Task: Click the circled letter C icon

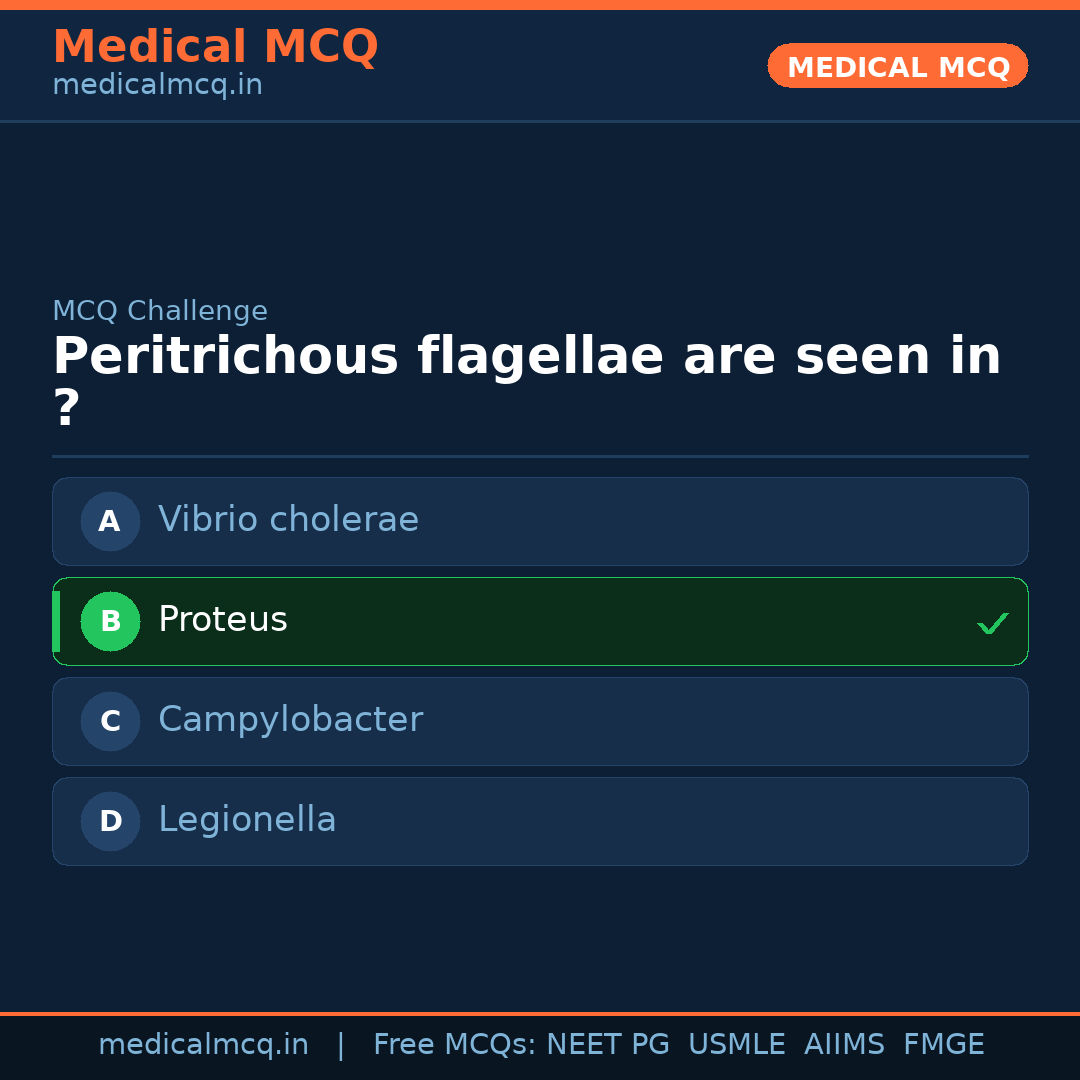Action: [x=110, y=721]
